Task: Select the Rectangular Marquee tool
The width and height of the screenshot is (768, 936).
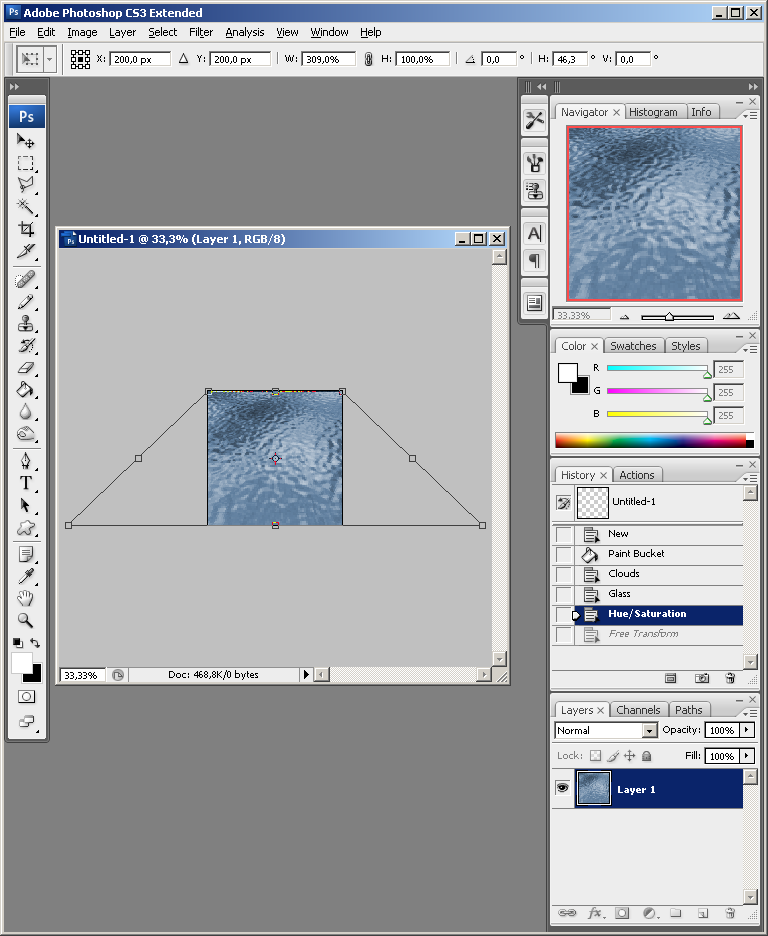Action: coord(26,163)
